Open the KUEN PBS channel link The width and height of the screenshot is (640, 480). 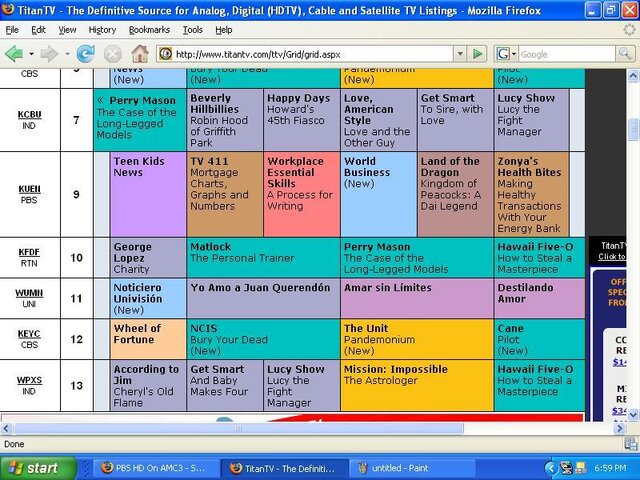click(29, 189)
